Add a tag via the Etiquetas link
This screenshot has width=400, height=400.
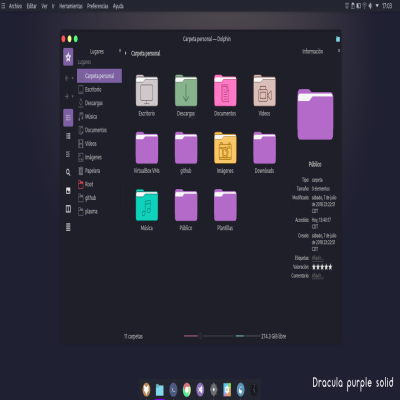pos(318,258)
